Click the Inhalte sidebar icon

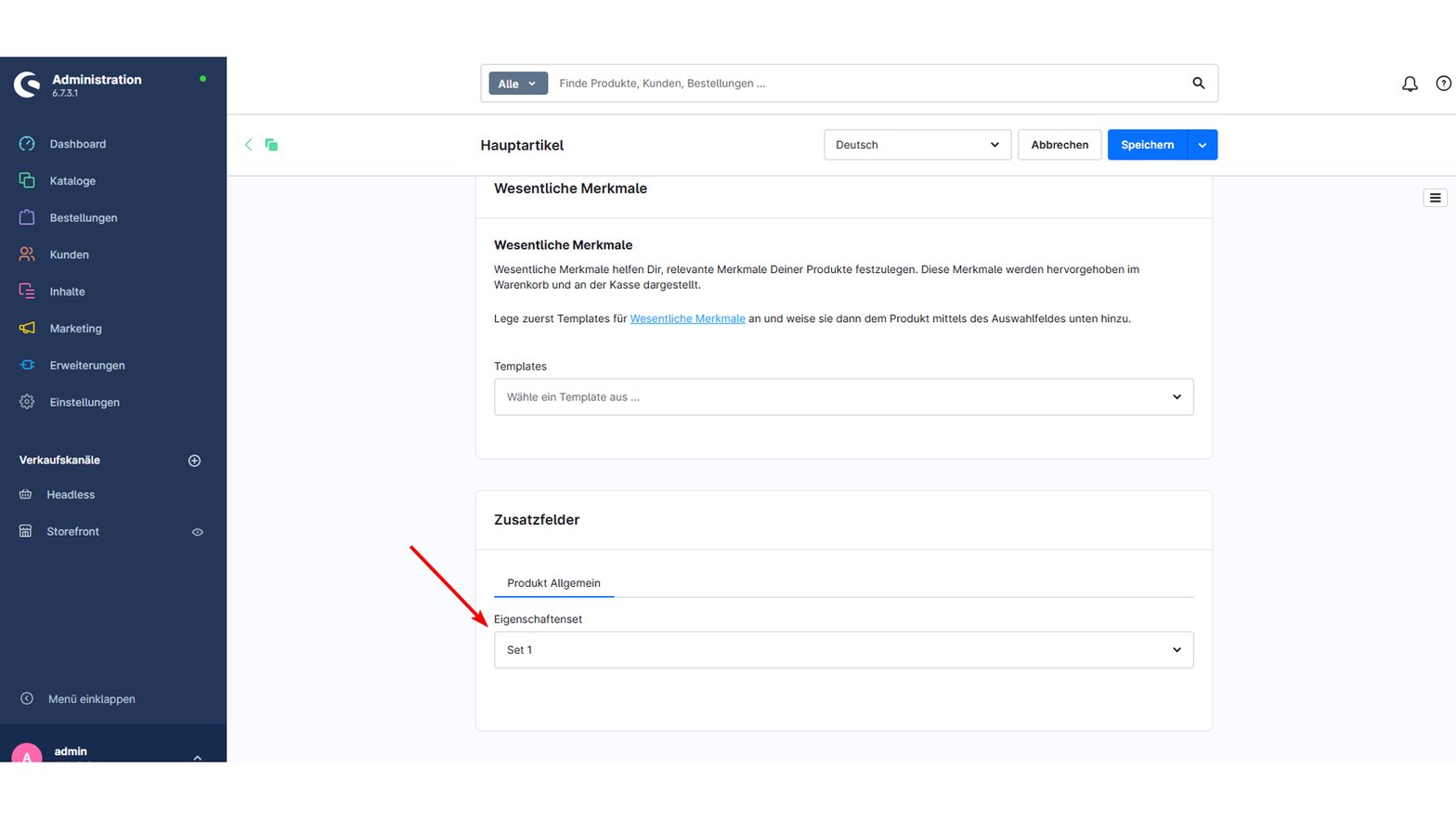click(27, 291)
